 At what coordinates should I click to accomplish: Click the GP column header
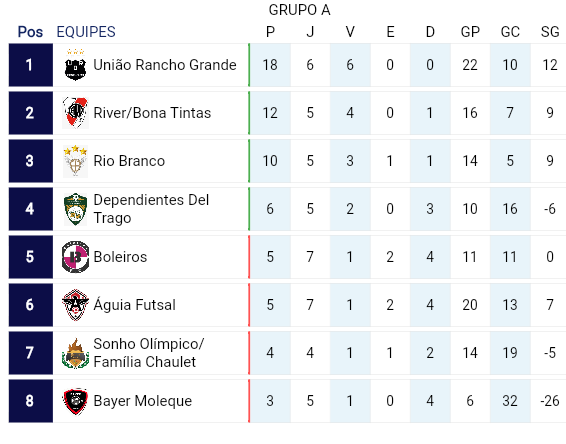[470, 32]
